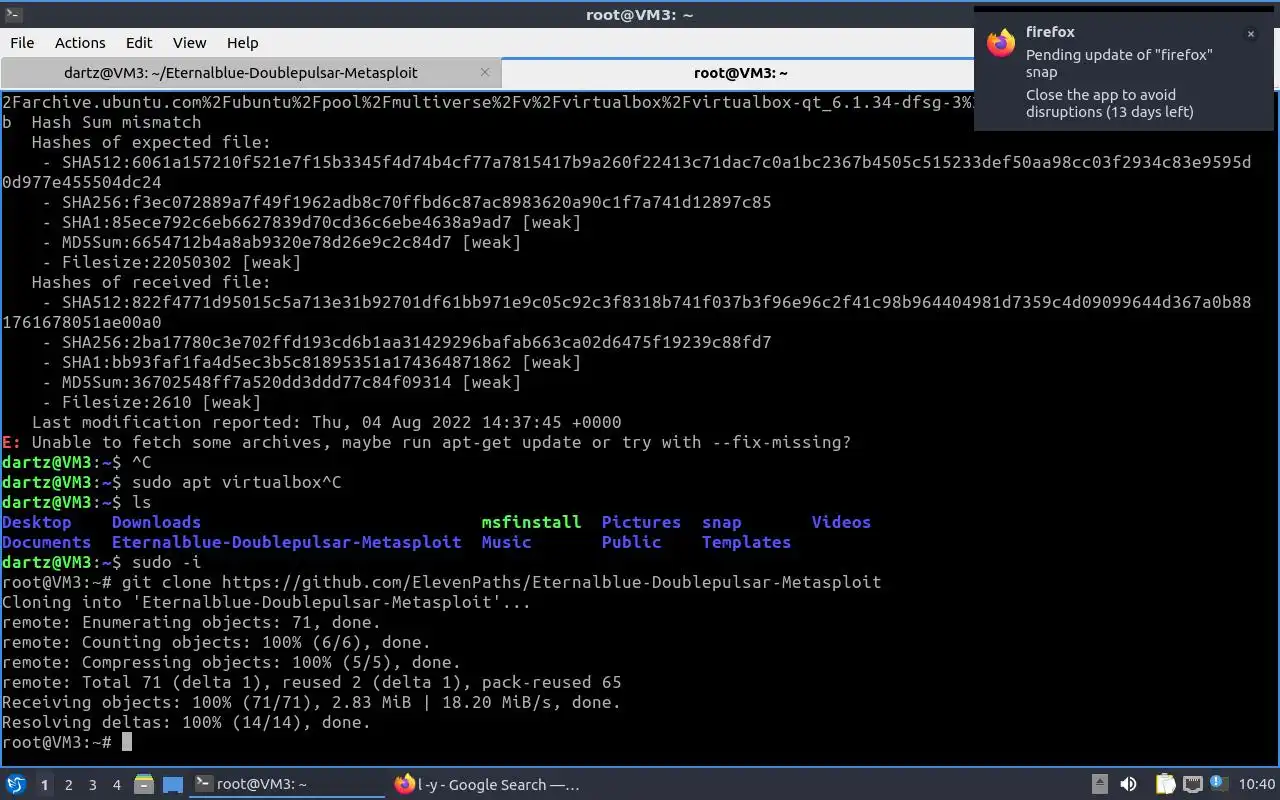Open the volume control speaker icon
Screen dimensions: 1280x800
coord(1128,785)
